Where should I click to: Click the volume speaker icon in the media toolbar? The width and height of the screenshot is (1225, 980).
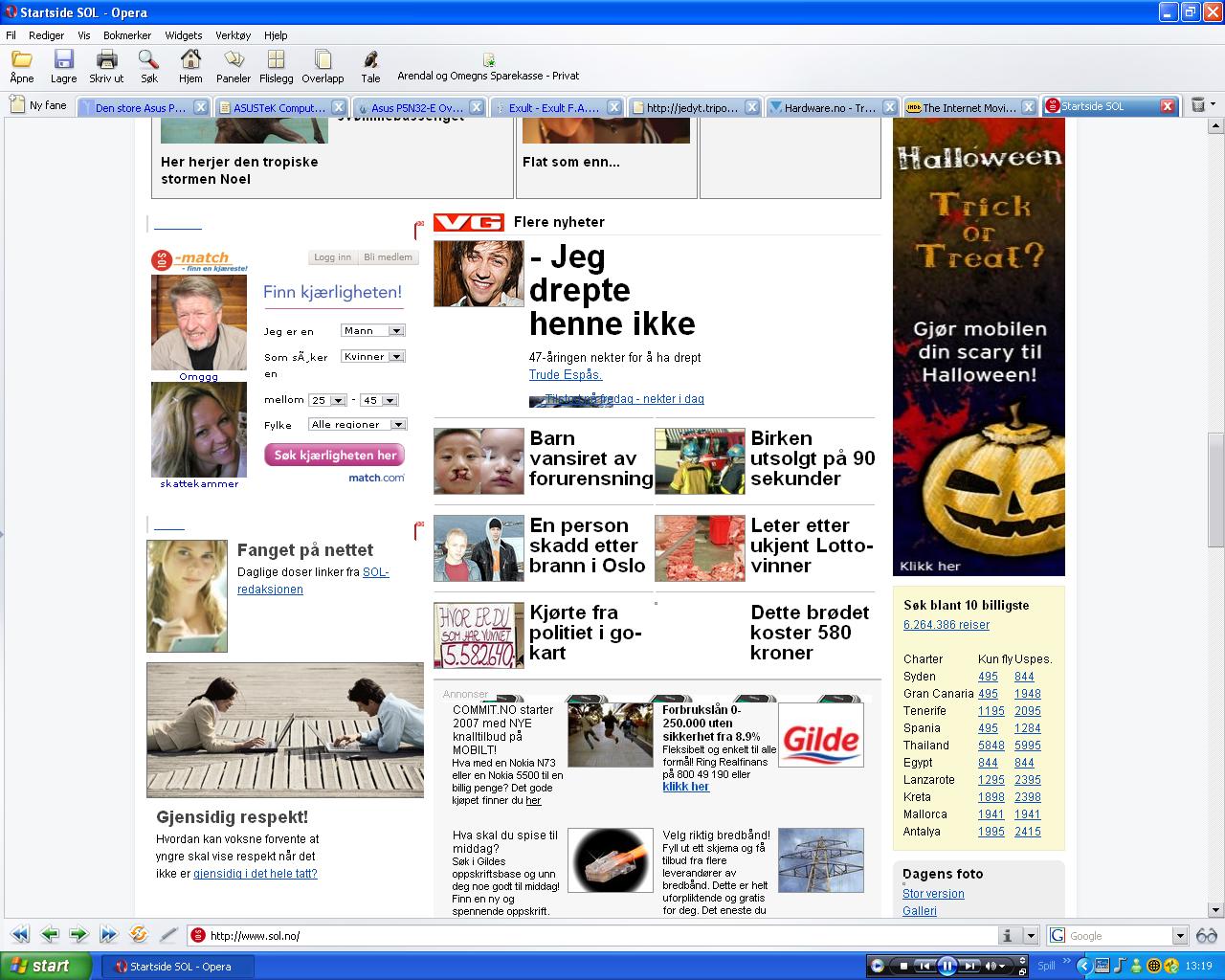click(x=991, y=966)
